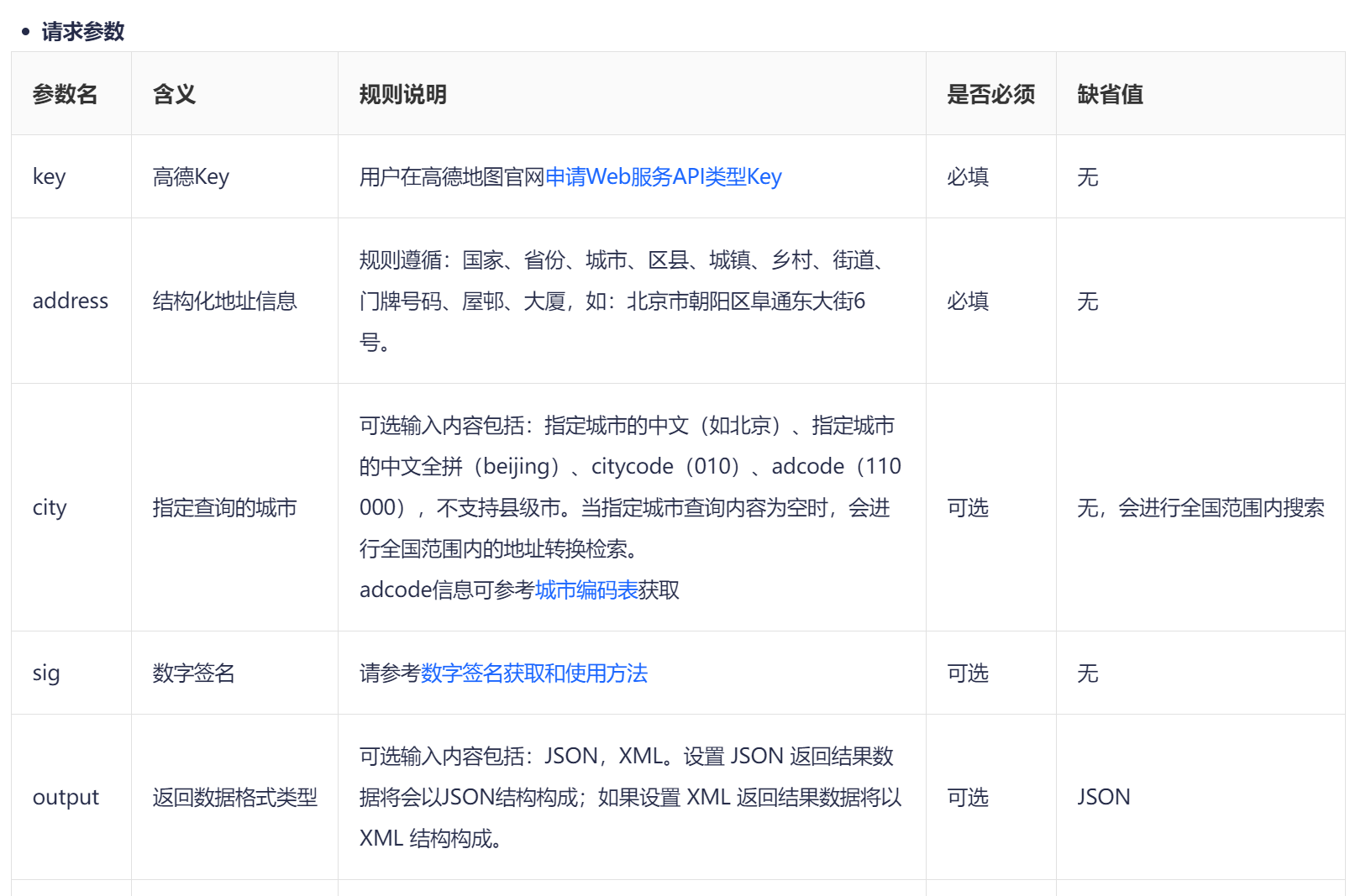Viewport: 1350px width, 896px height.
Task: Click the 结构化地址信息 cell
Action: [x=224, y=301]
